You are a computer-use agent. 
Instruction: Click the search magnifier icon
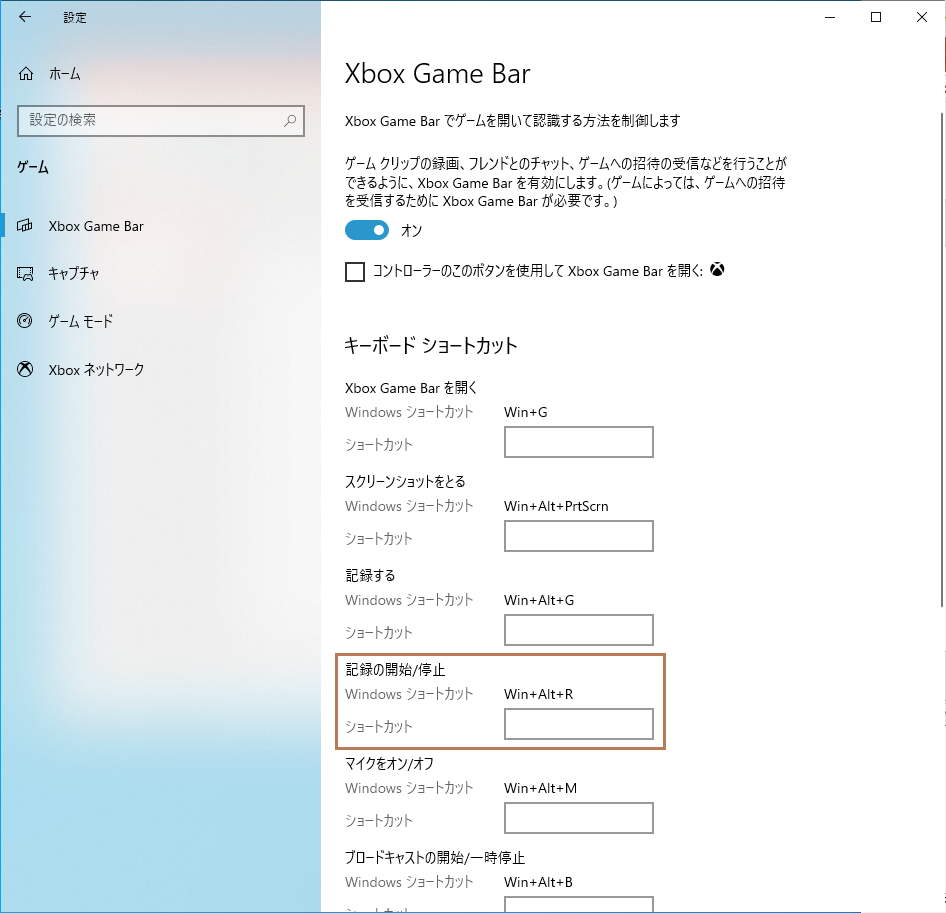pos(290,120)
